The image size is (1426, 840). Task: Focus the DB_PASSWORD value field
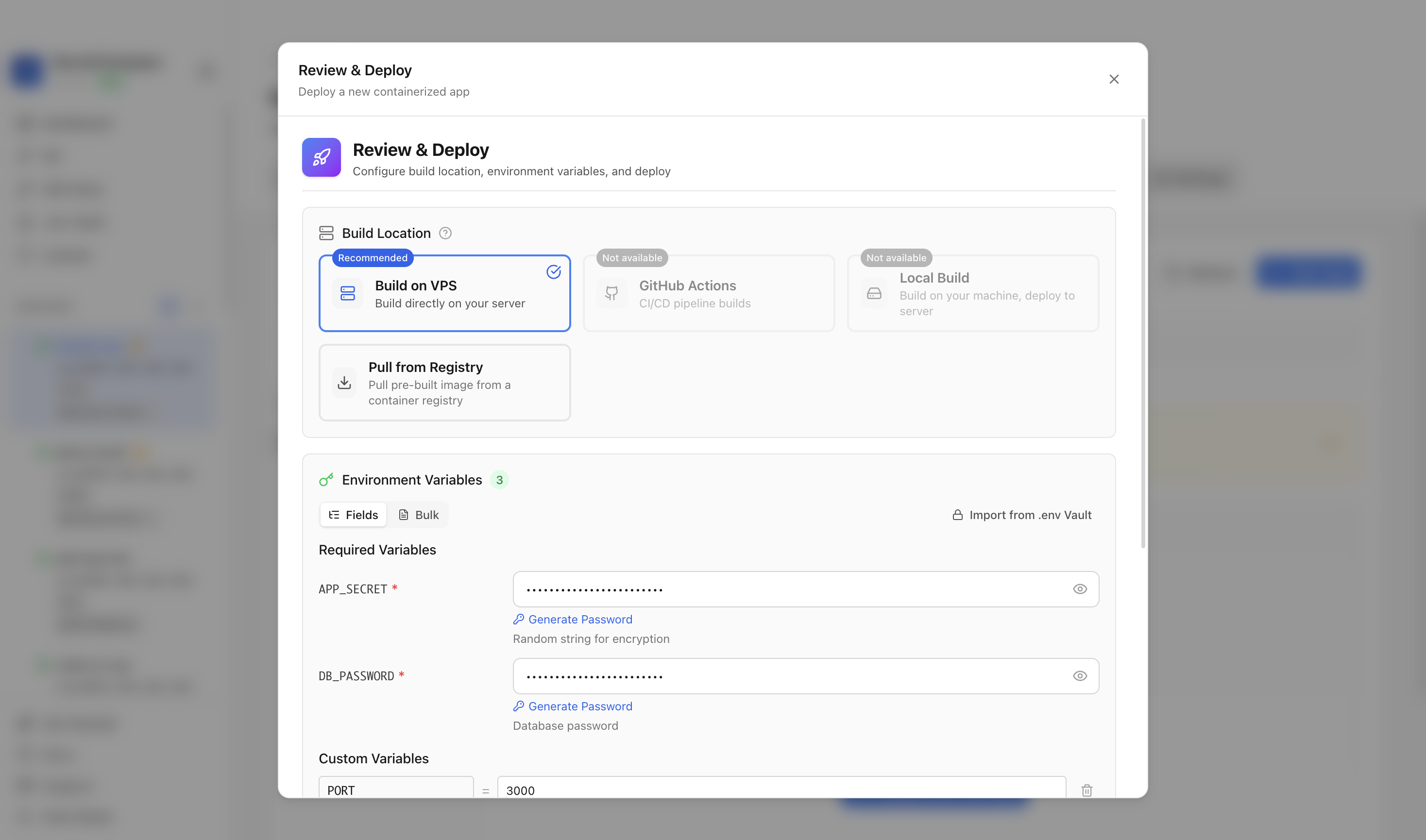[806, 676]
